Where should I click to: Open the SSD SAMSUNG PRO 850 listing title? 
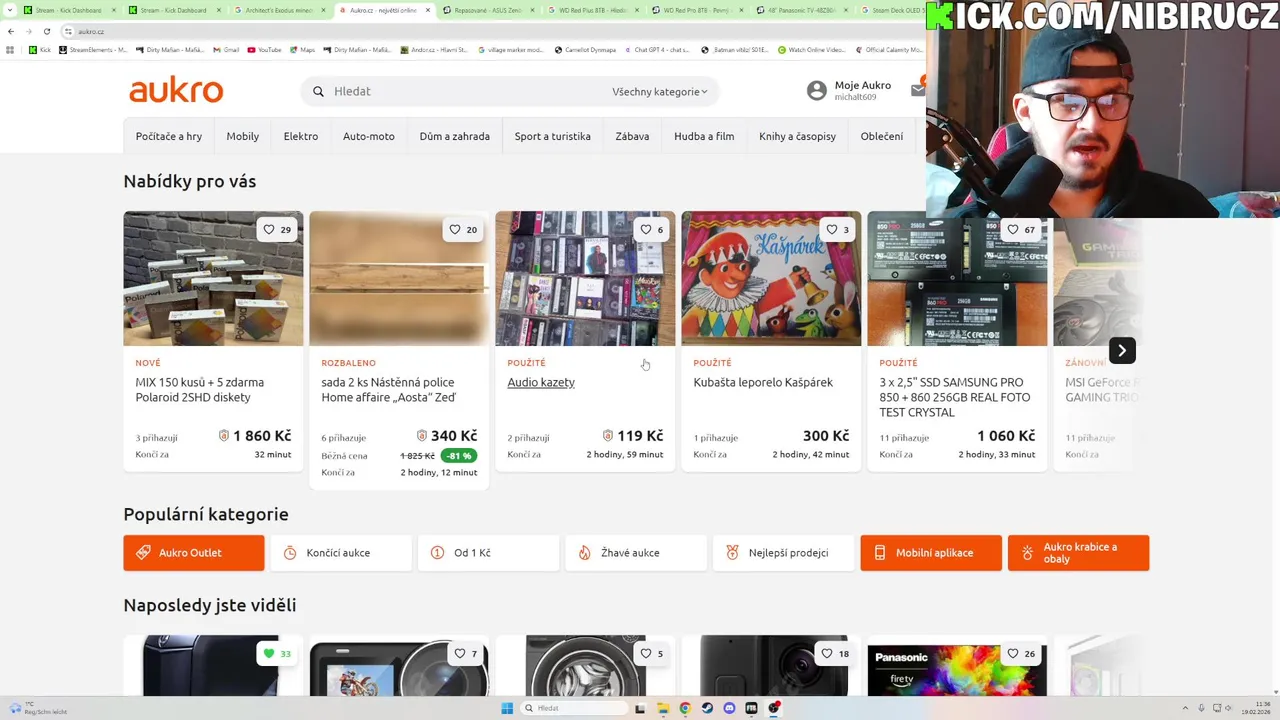point(954,397)
